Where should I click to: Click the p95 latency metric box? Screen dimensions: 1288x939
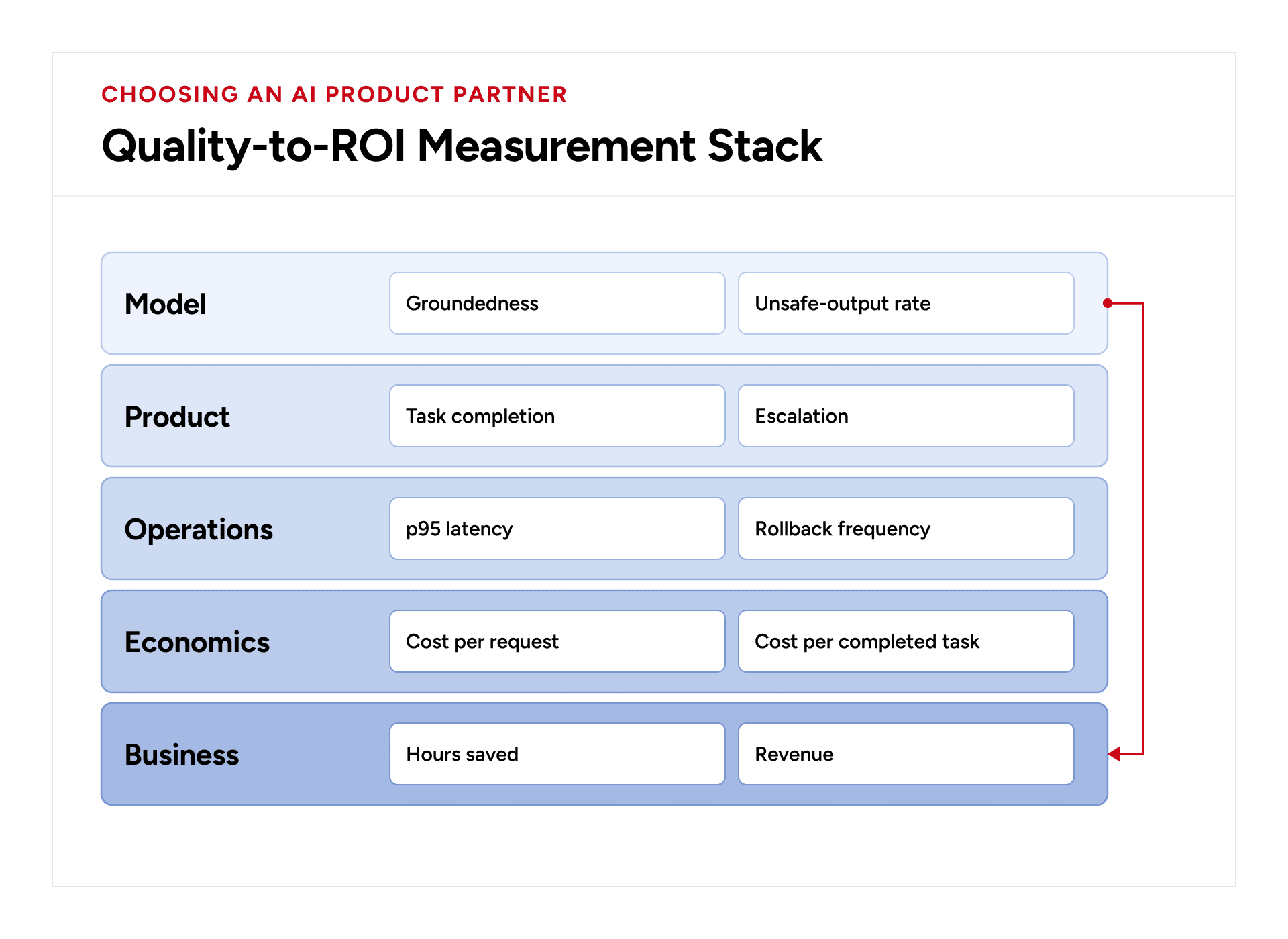click(557, 529)
